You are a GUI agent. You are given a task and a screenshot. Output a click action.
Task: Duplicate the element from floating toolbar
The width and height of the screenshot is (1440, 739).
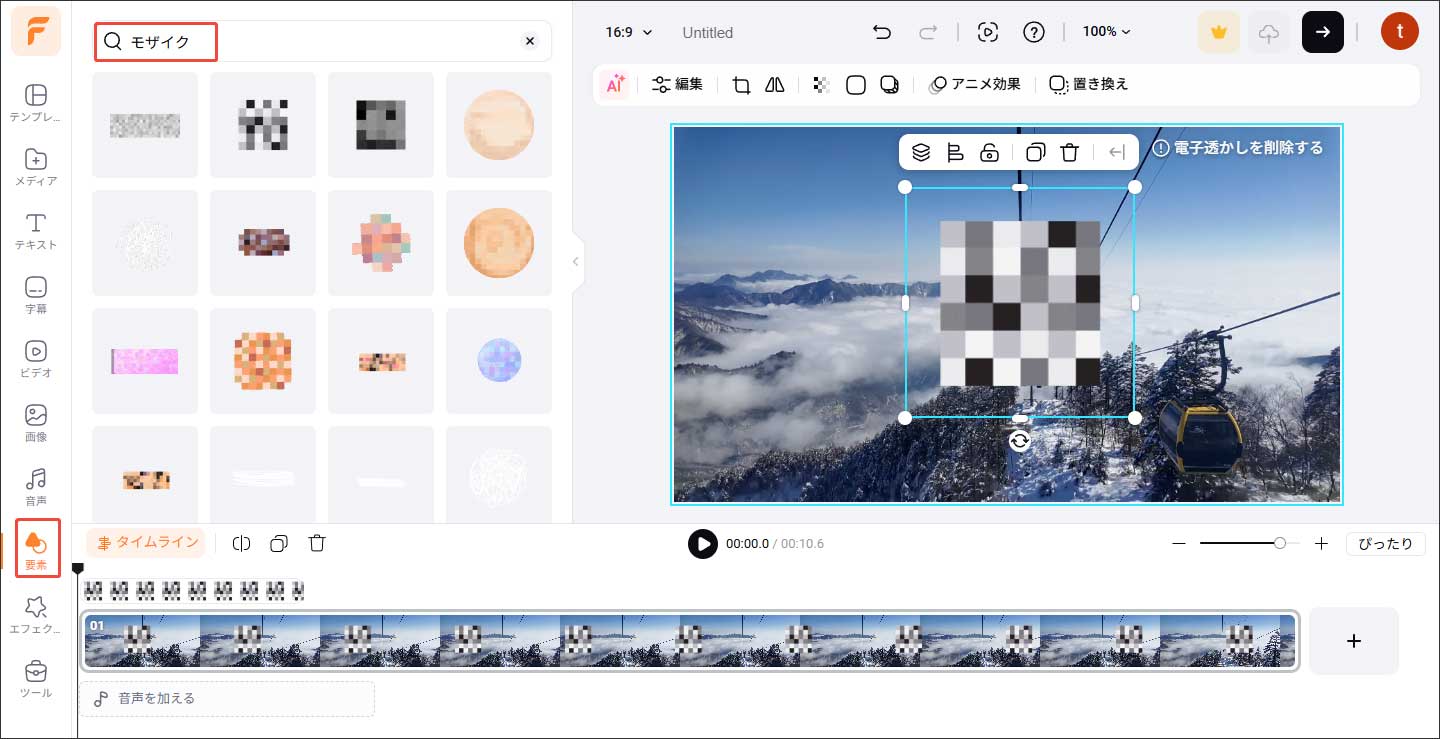pyautogui.click(x=1036, y=152)
